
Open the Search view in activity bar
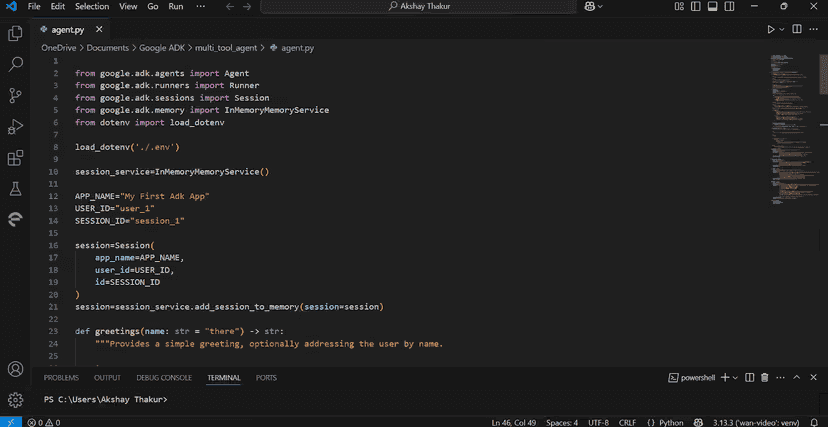[15, 64]
